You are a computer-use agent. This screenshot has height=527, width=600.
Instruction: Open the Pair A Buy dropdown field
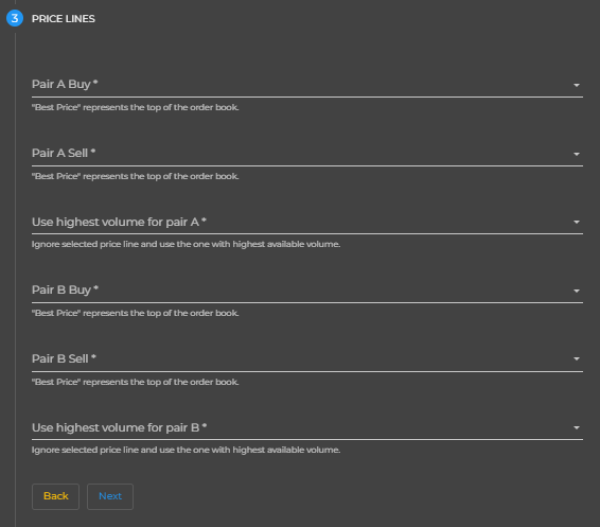[x=307, y=85]
